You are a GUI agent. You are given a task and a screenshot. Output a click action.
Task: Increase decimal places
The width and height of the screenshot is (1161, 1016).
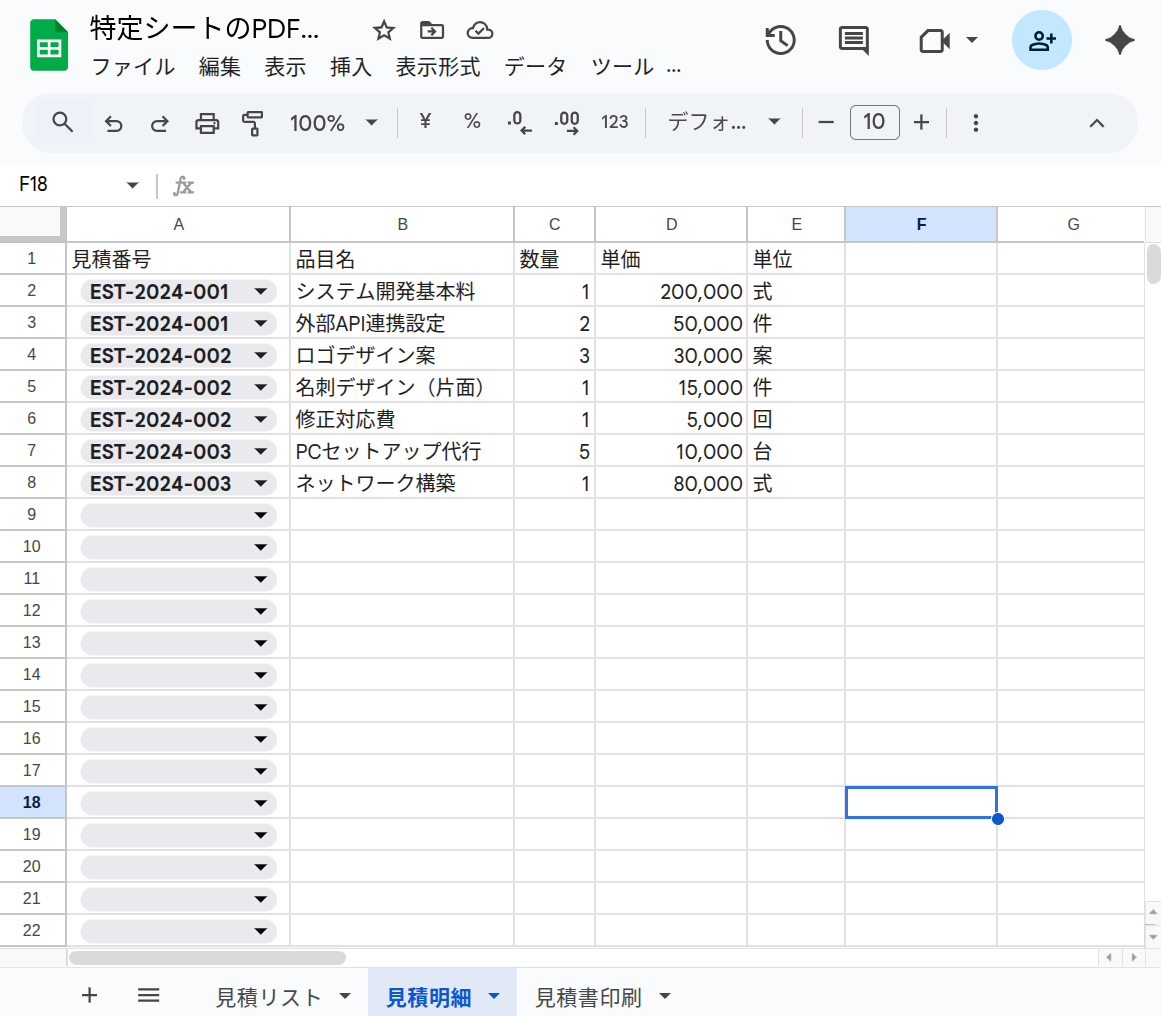567,122
